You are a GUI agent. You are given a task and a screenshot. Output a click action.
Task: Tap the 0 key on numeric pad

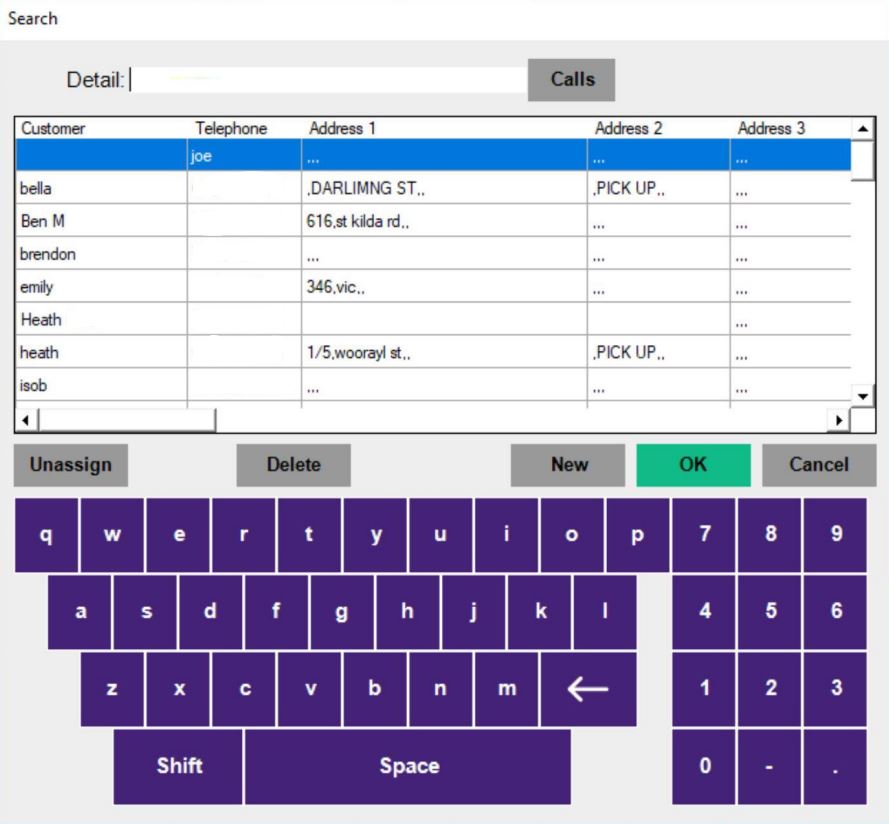(x=704, y=766)
